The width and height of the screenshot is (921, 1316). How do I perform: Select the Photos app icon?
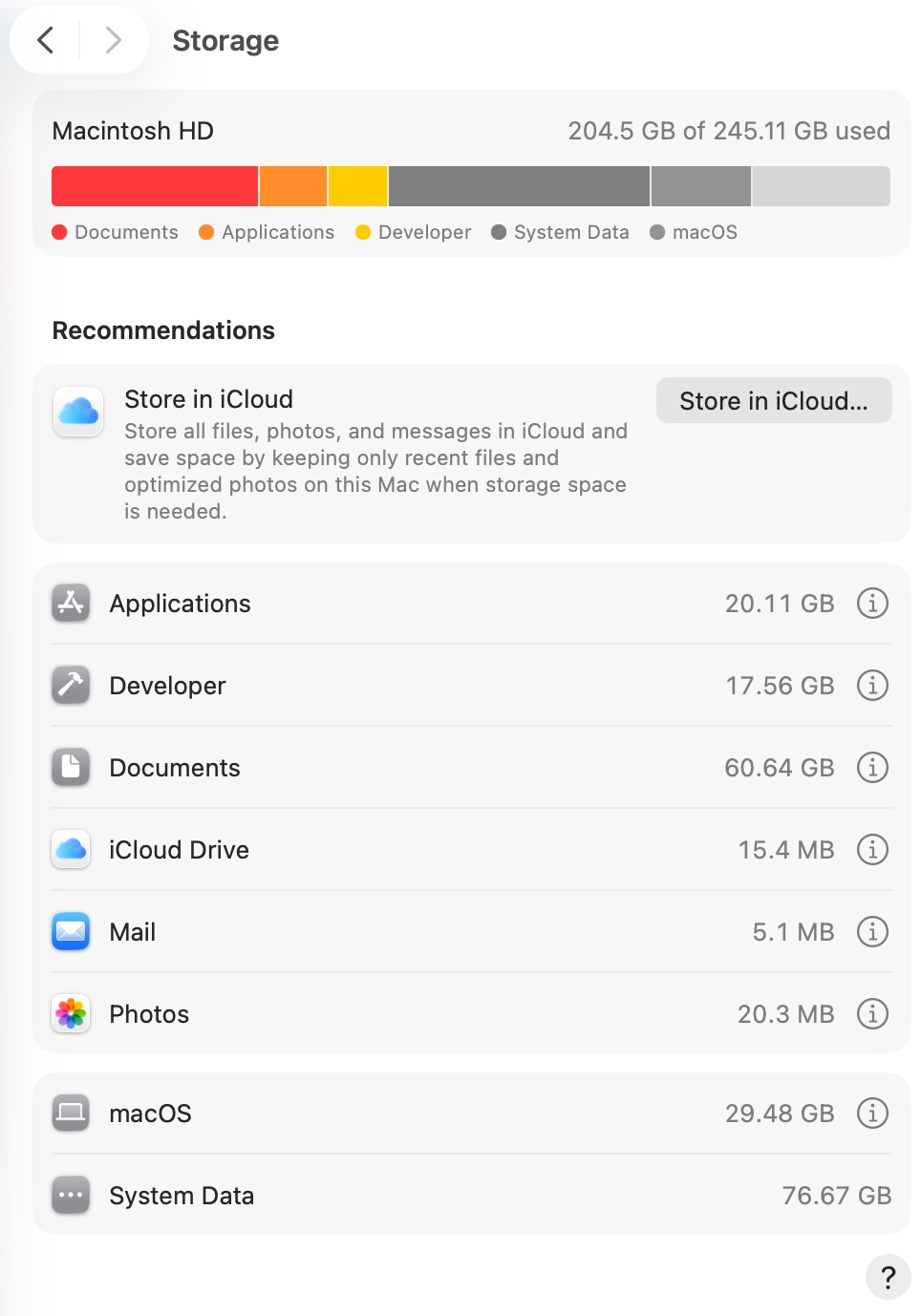pos(71,1013)
